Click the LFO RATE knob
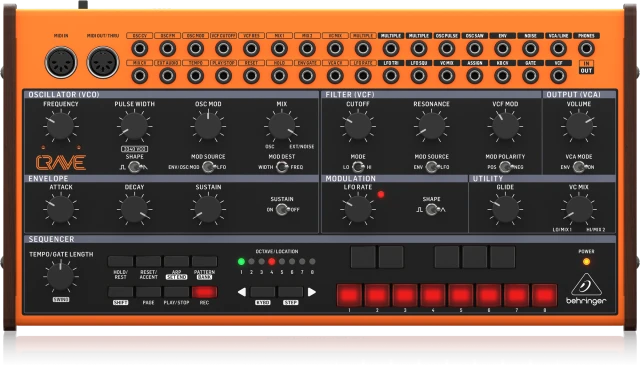640x366 pixels. tap(358, 209)
